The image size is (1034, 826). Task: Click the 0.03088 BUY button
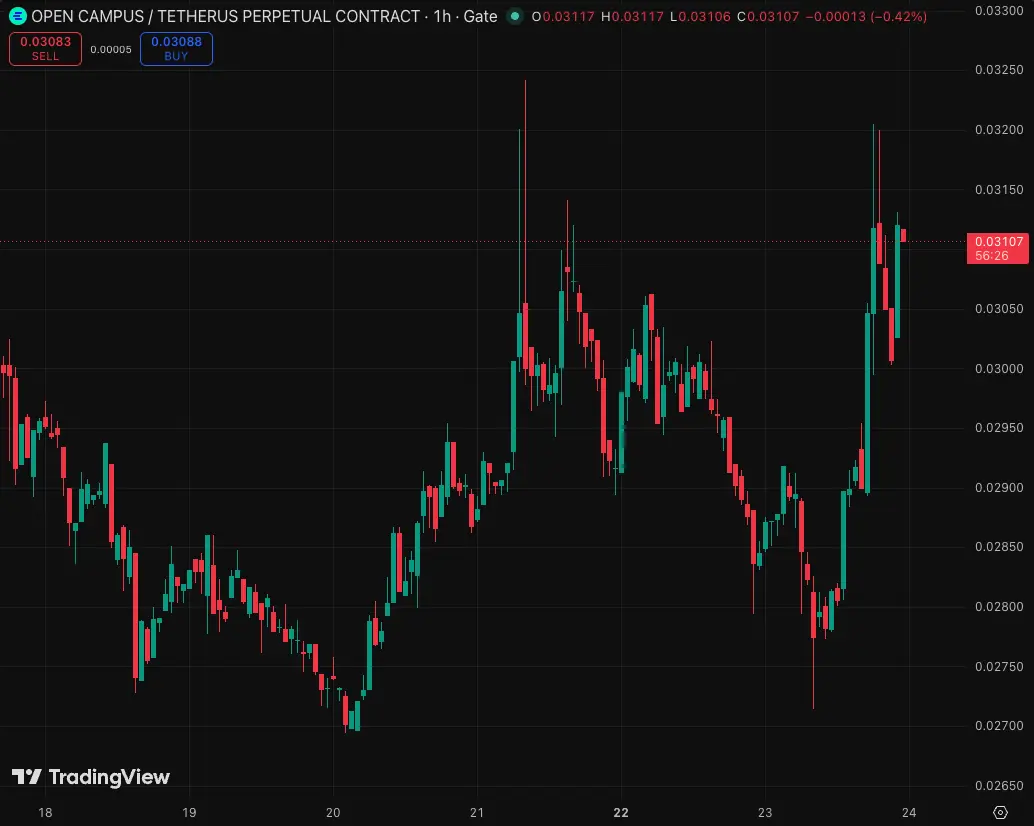176,49
